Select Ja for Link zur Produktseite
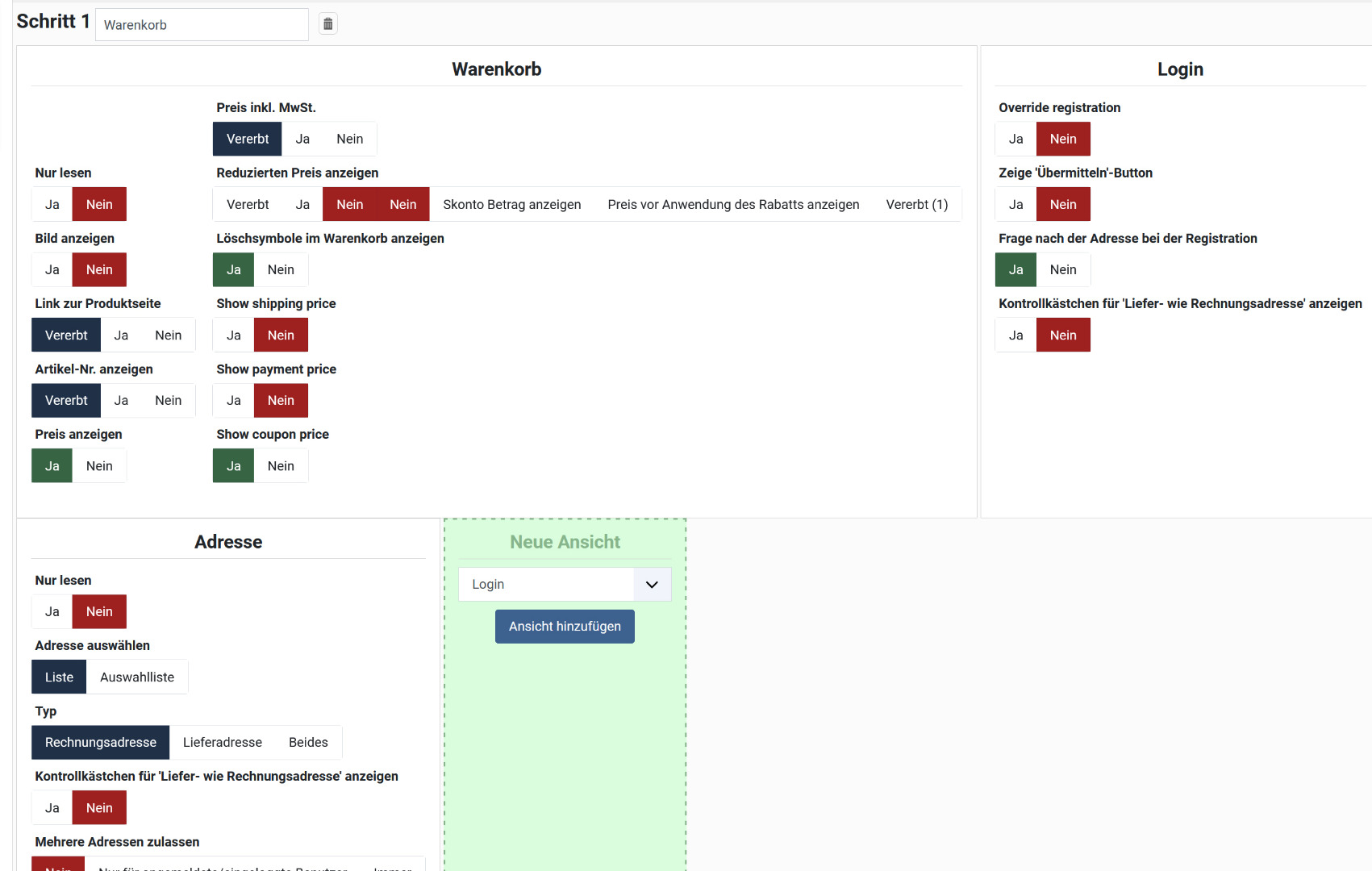Image resolution: width=1372 pixels, height=871 pixels. (x=121, y=335)
